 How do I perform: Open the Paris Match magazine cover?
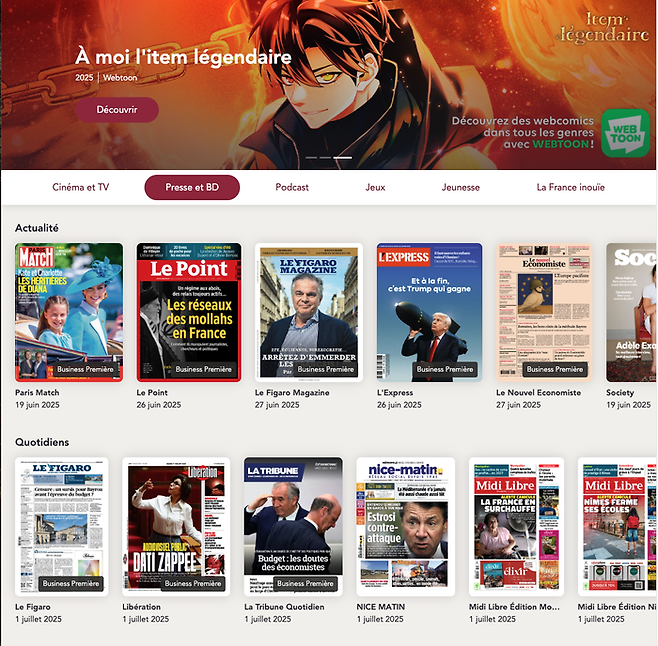point(69,311)
